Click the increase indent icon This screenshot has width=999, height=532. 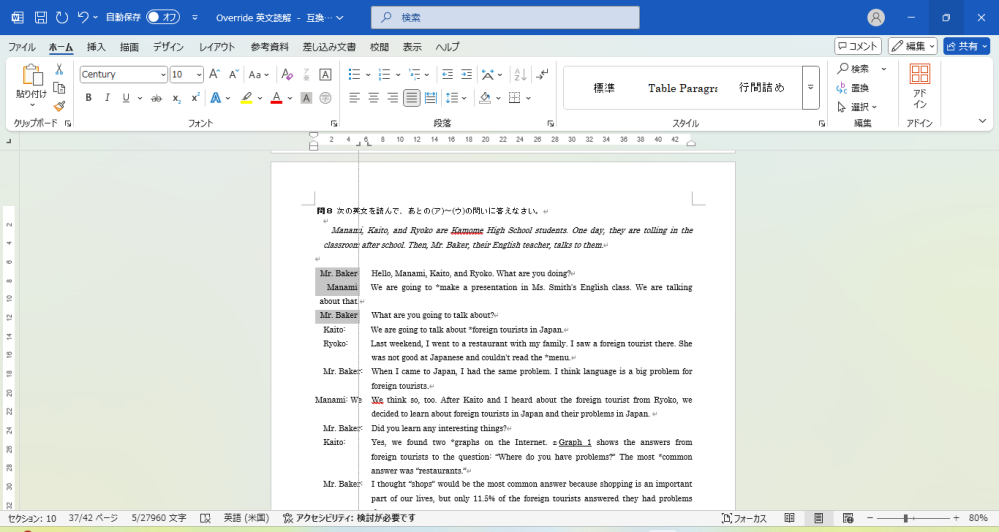[x=466, y=75]
